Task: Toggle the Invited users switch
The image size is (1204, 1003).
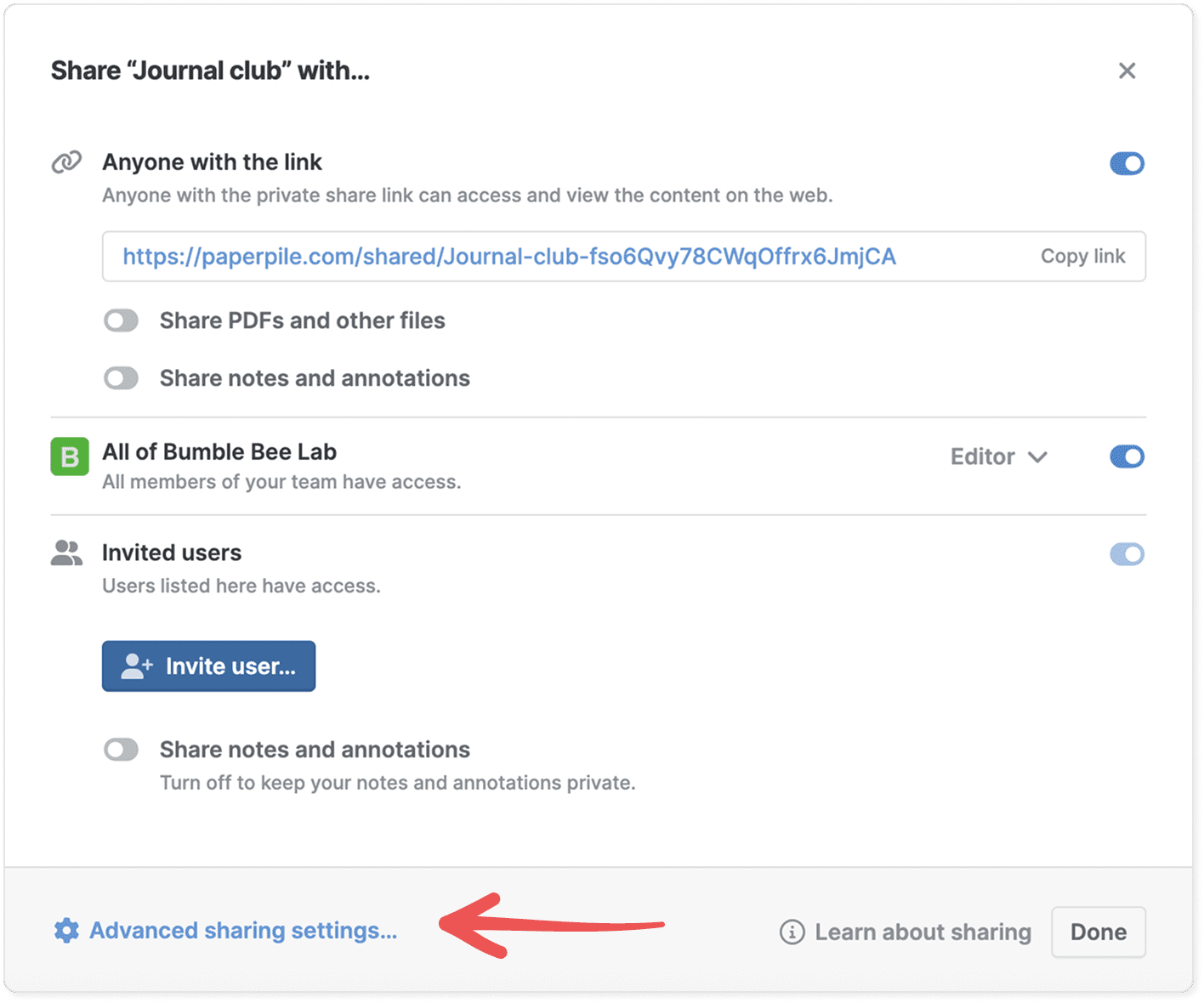Action: pyautogui.click(x=1127, y=554)
